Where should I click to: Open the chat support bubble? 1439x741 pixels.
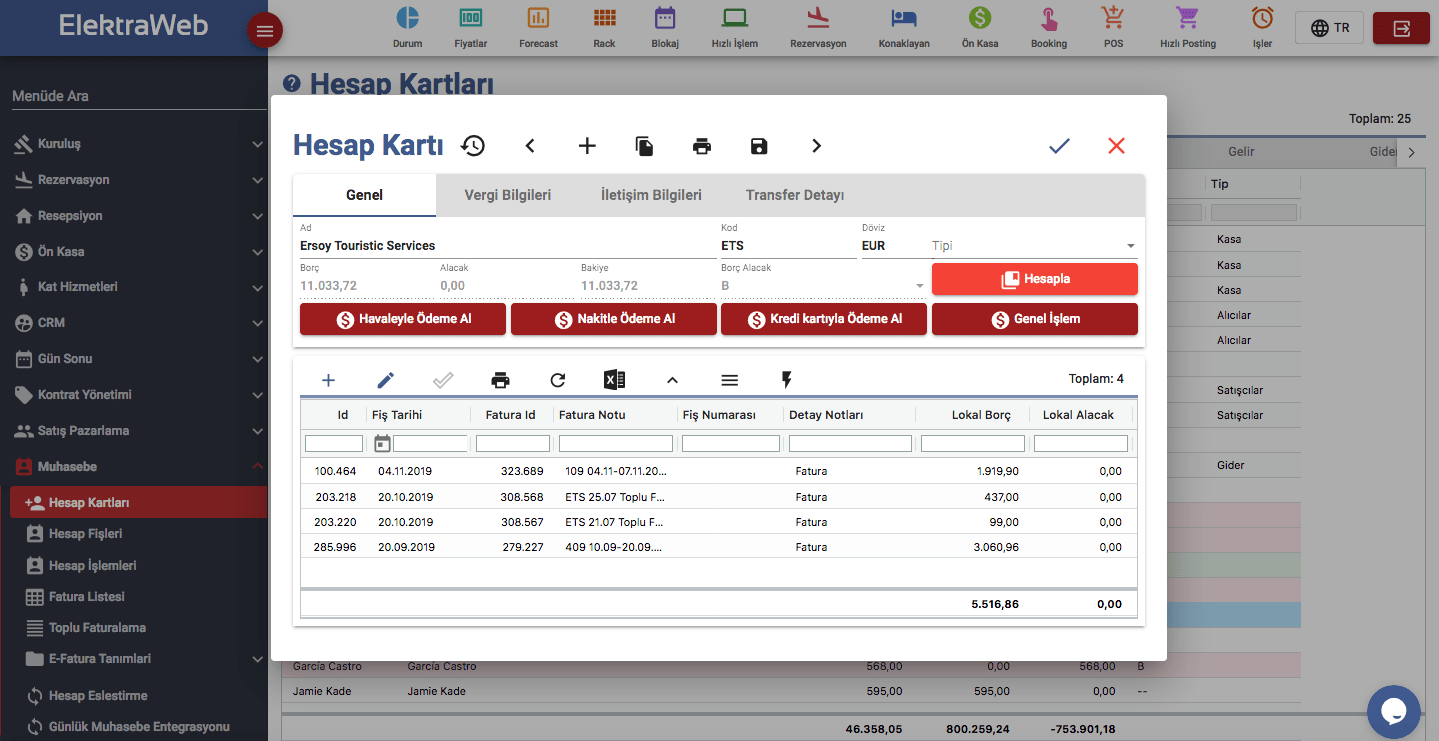1394,712
